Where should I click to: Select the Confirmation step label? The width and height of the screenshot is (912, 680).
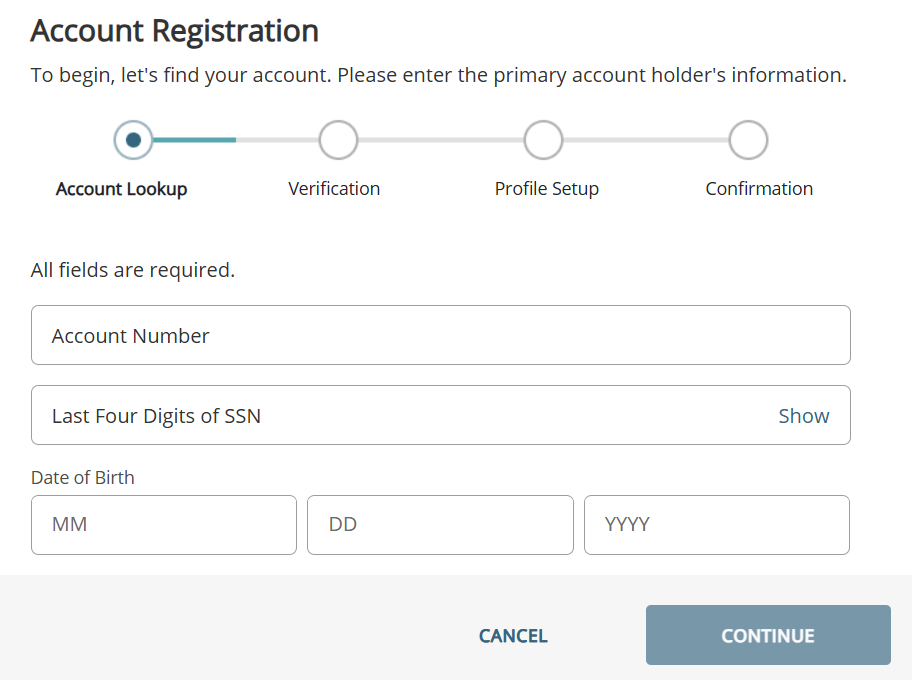coord(759,189)
